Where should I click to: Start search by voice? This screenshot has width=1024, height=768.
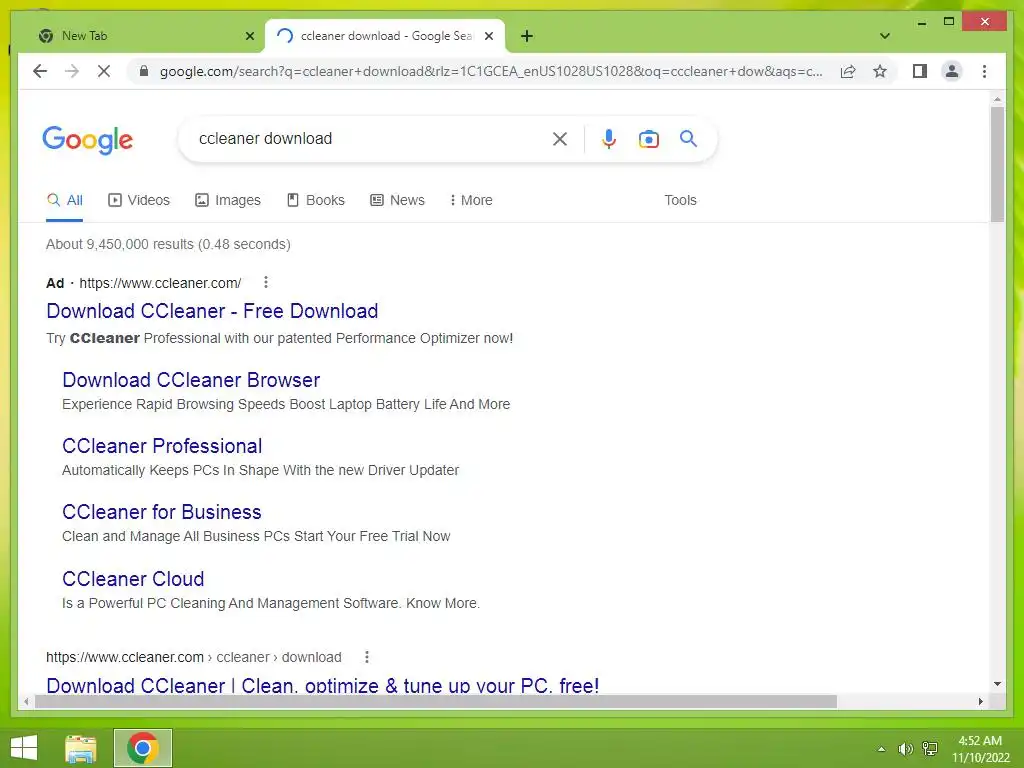pyautogui.click(x=609, y=138)
